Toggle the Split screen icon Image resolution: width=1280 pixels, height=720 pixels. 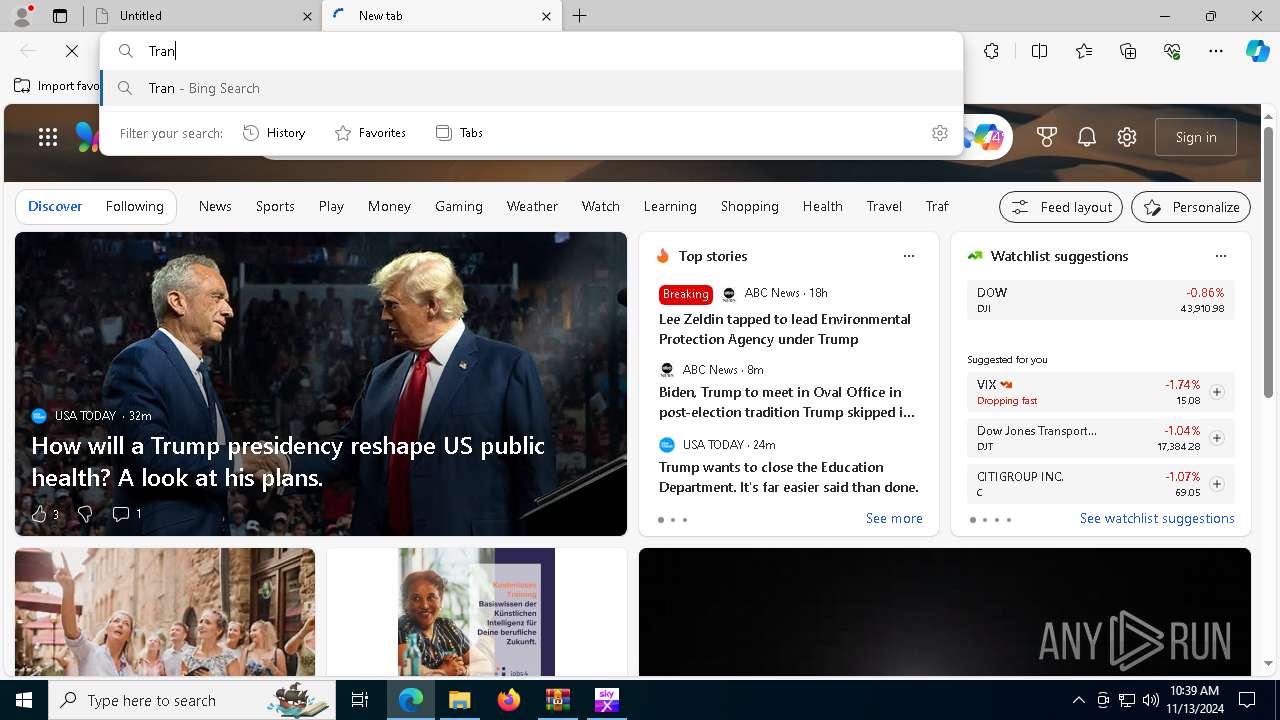[x=1039, y=51]
